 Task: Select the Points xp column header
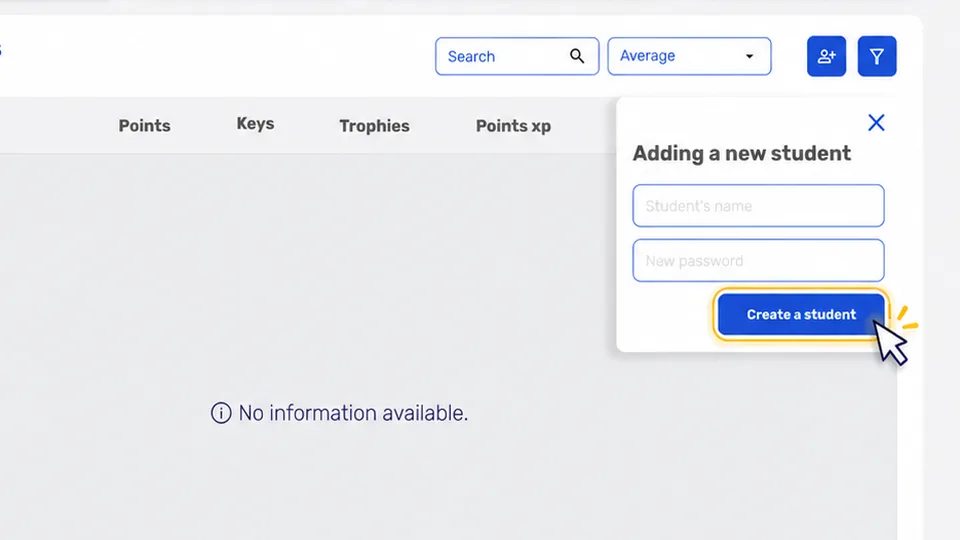pos(514,126)
